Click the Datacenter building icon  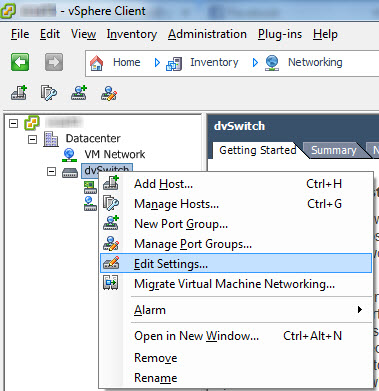coord(51,138)
